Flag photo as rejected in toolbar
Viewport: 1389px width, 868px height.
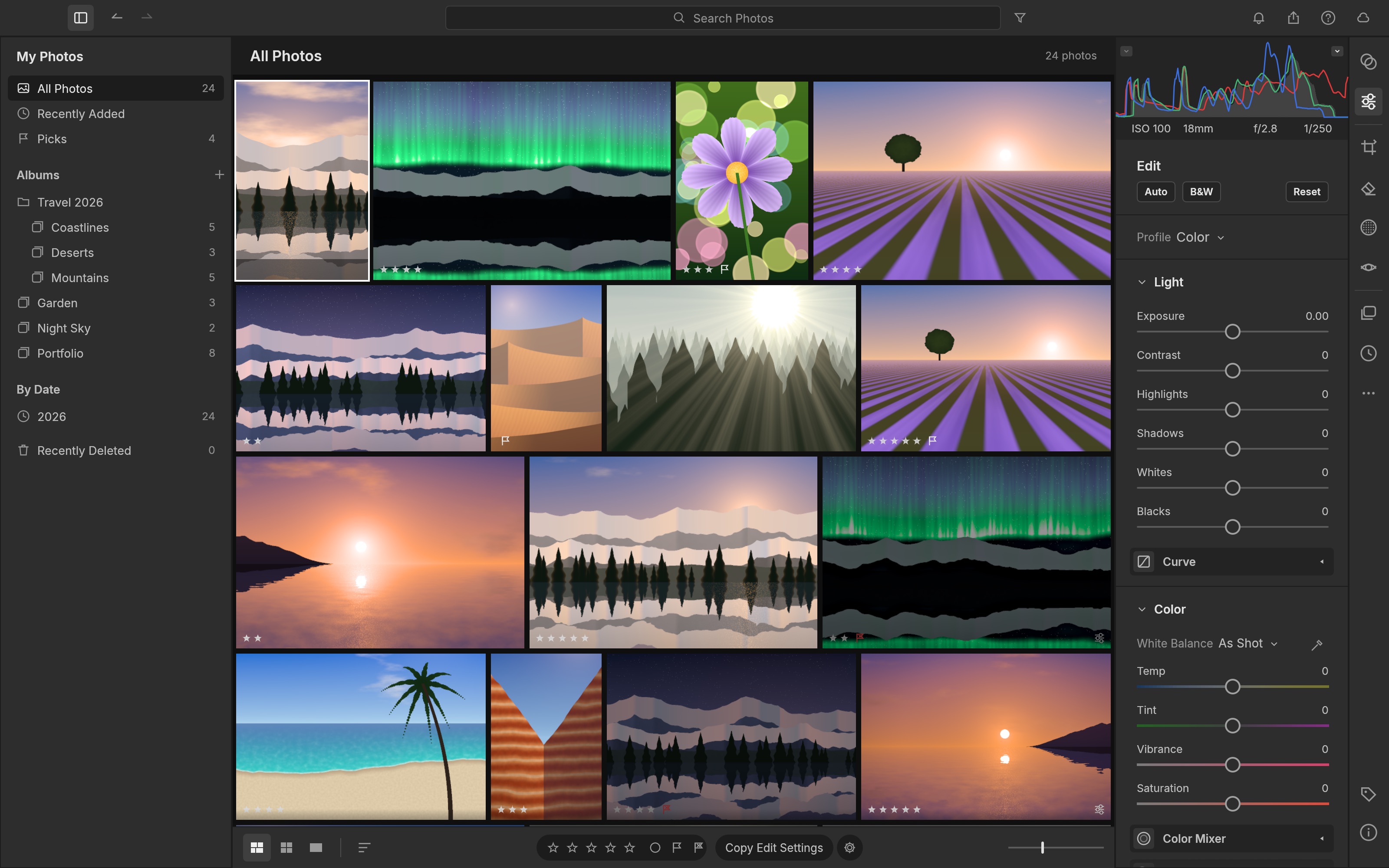pos(698,847)
